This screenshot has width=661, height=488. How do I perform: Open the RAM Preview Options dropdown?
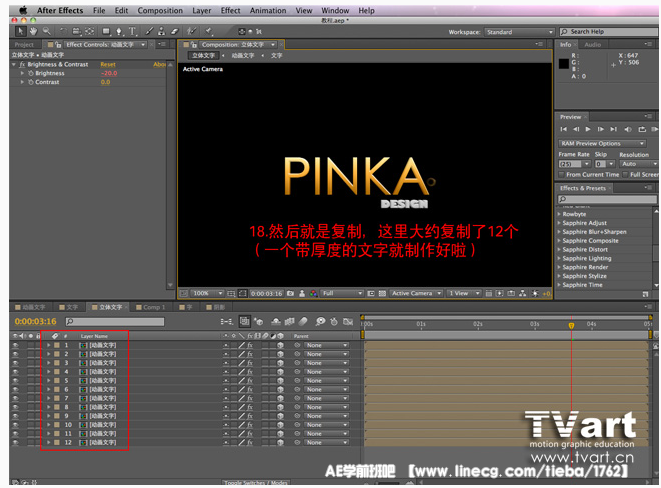(602, 143)
